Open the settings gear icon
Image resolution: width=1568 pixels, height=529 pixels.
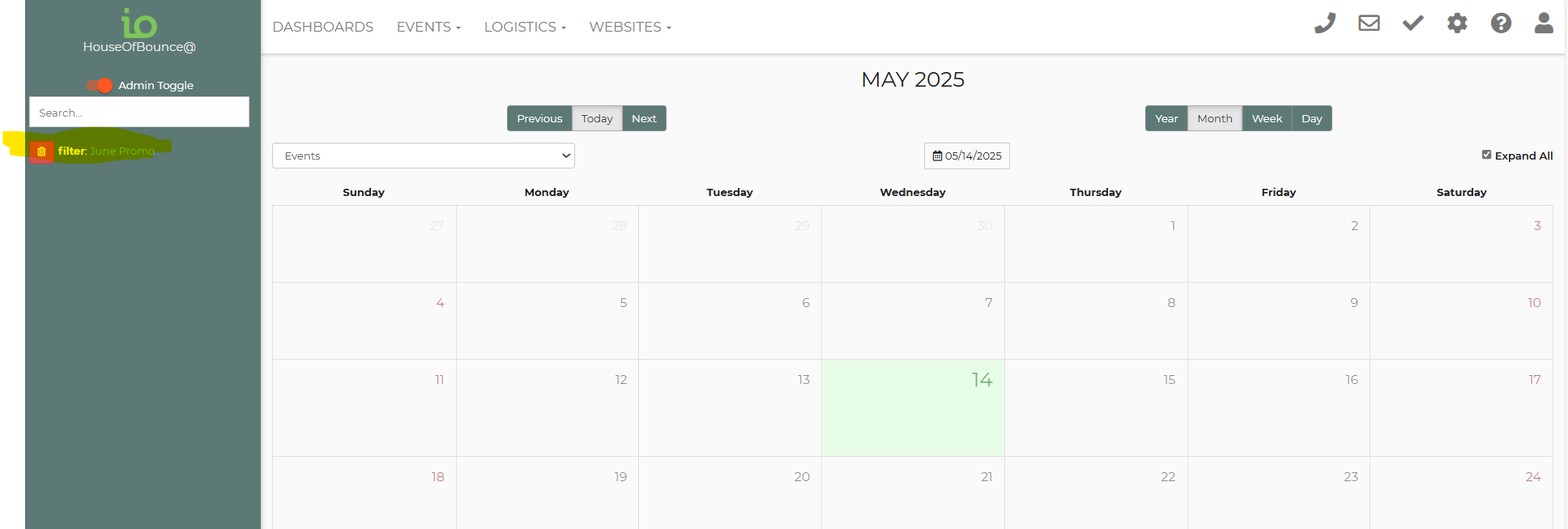[x=1457, y=23]
